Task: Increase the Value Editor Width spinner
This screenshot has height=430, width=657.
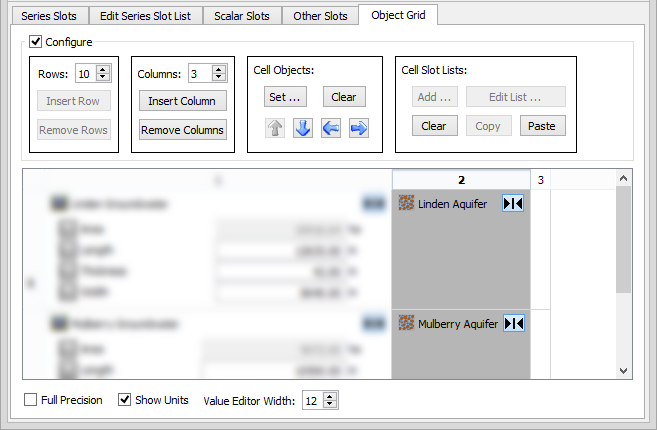Action: (x=331, y=396)
